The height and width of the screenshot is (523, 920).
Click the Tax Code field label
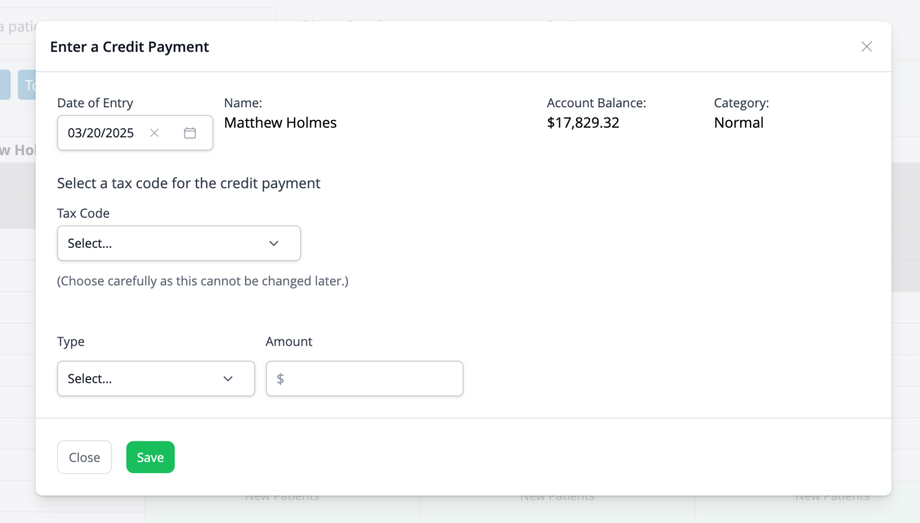tap(83, 213)
